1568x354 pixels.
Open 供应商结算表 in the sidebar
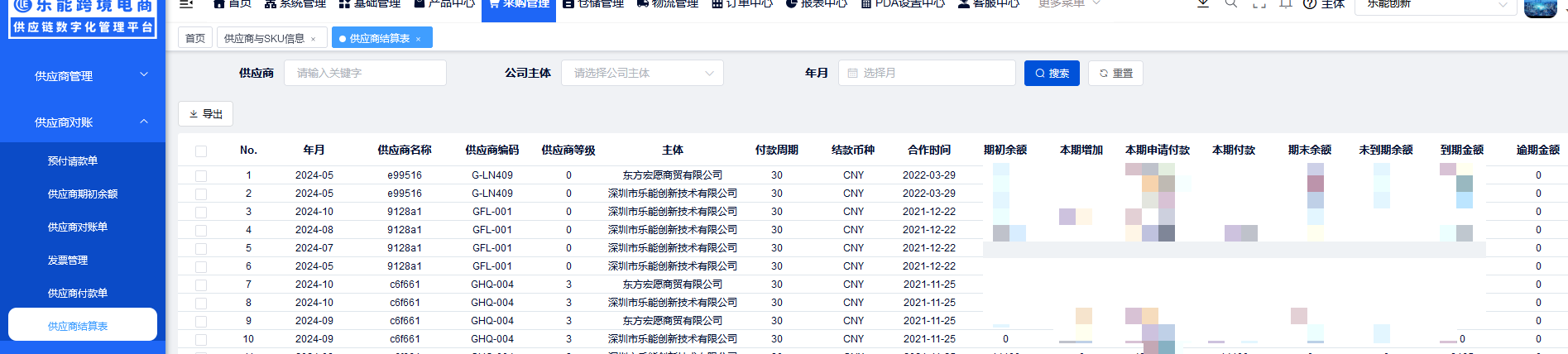coord(83,325)
